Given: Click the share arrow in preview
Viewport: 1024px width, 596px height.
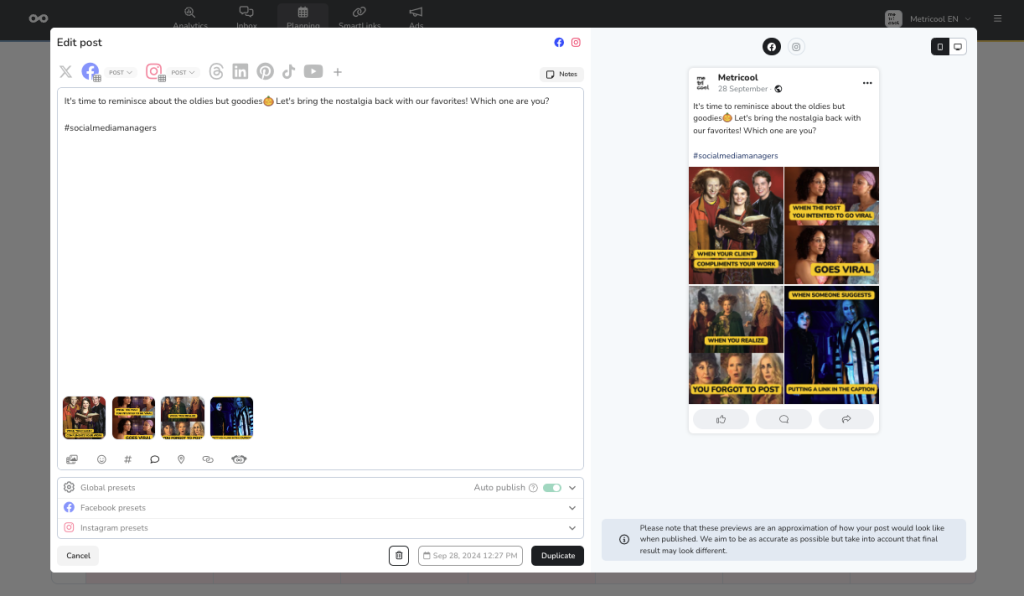Looking at the screenshot, I should tap(846, 419).
